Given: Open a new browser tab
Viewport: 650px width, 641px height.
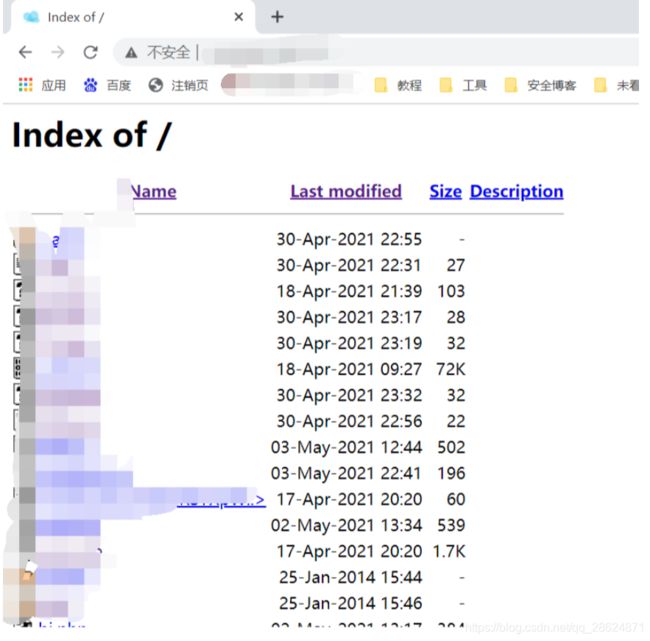Looking at the screenshot, I should coord(277,17).
